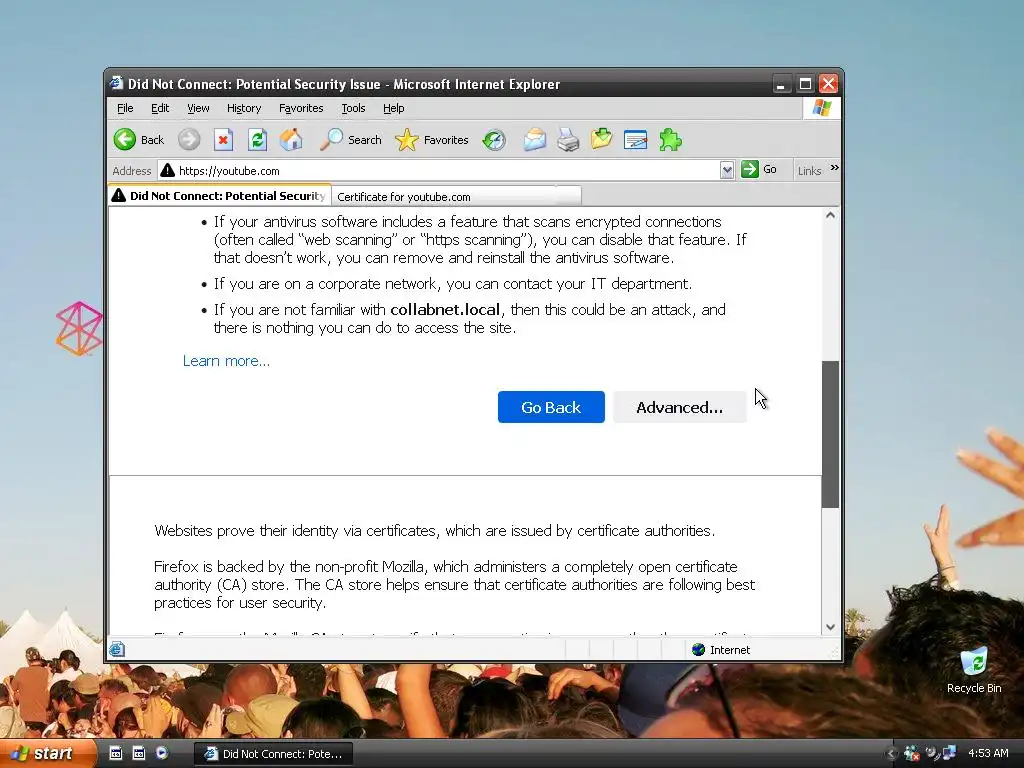The image size is (1024, 768).
Task: Open the Windows start button
Action: tap(47, 753)
